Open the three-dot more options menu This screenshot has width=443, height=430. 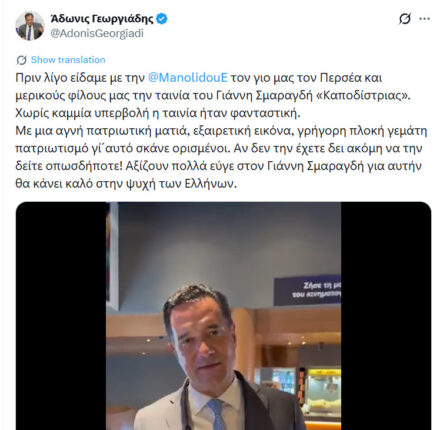[424, 19]
